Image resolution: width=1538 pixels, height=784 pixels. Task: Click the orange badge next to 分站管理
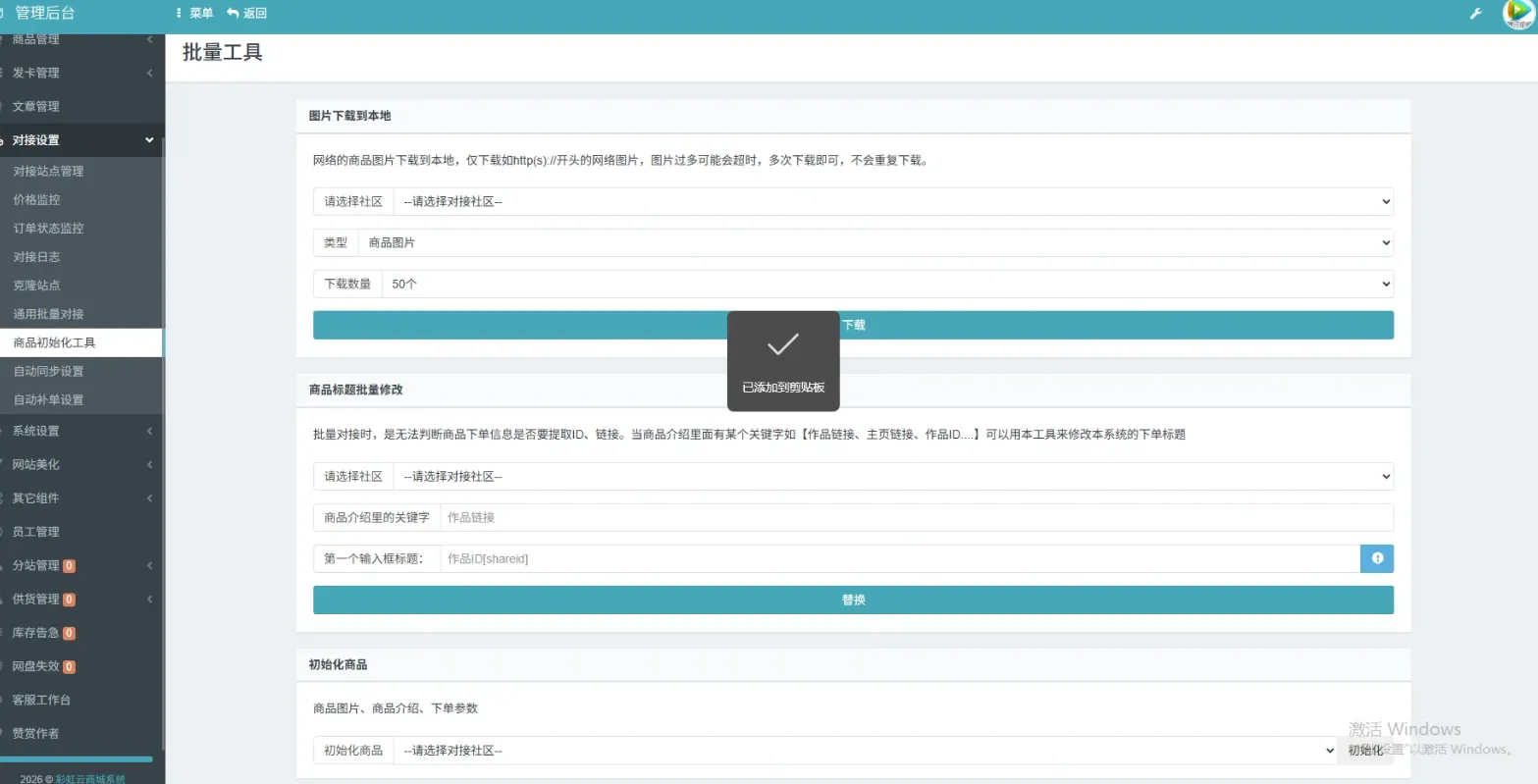coord(70,566)
